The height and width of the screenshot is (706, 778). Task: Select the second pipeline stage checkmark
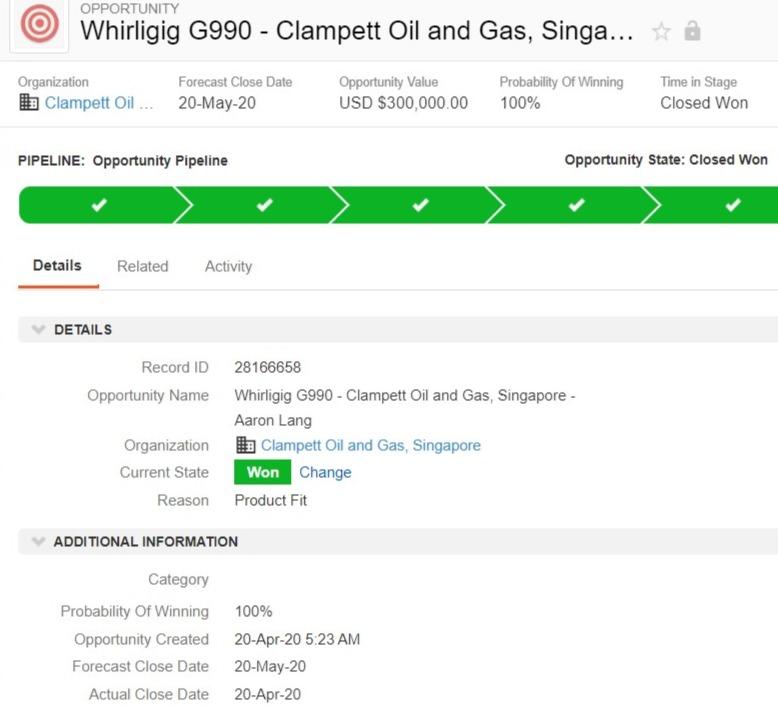coord(264,204)
